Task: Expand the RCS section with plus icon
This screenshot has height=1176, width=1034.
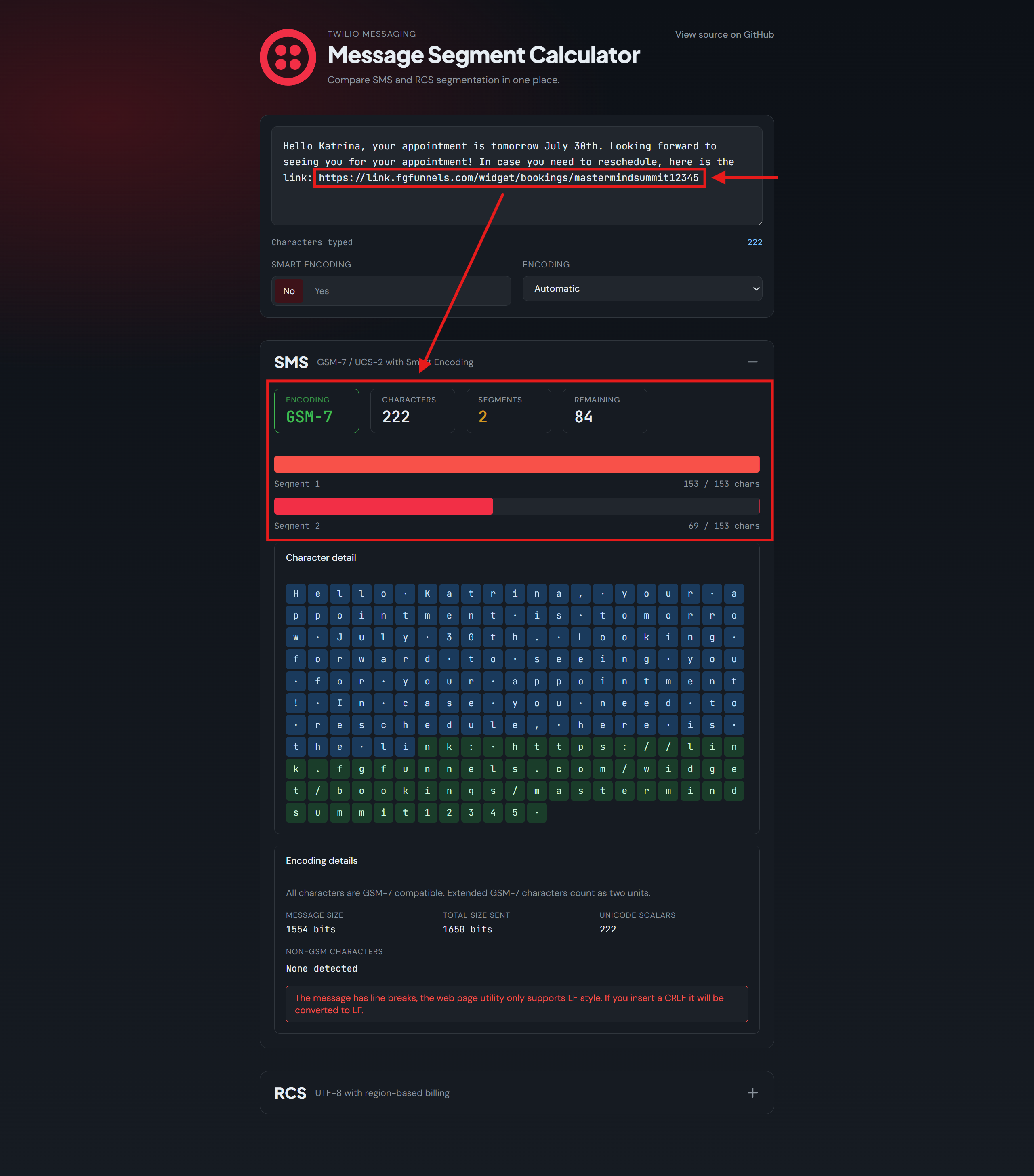Action: [x=752, y=1092]
